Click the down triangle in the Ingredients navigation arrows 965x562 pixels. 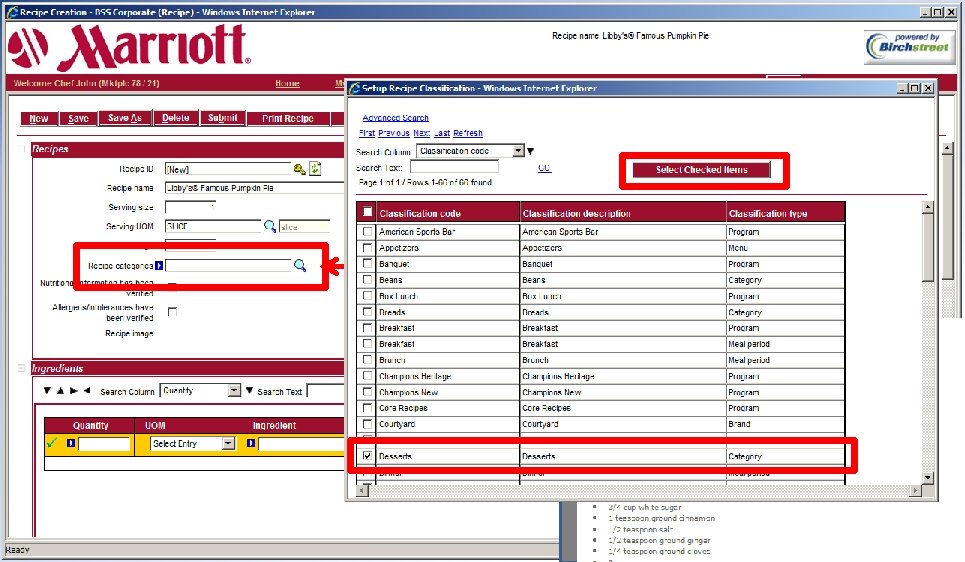(x=47, y=390)
